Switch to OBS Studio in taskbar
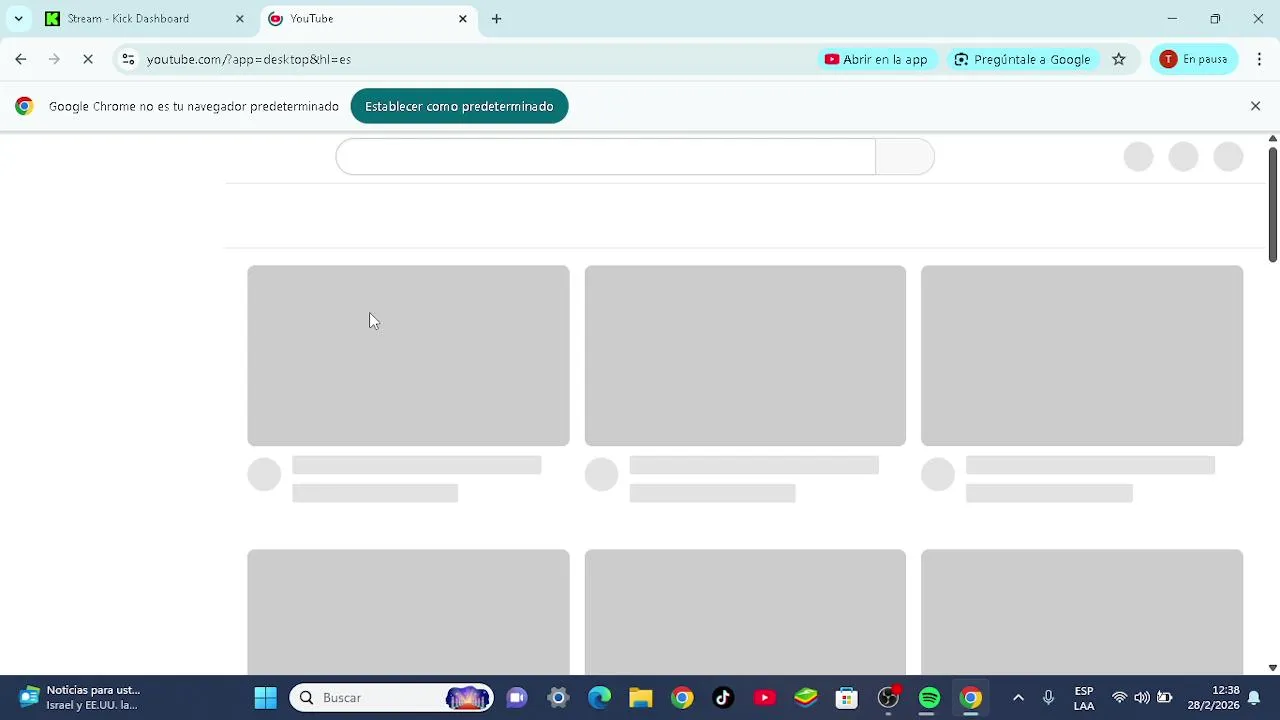The width and height of the screenshot is (1280, 720). pyautogui.click(x=888, y=698)
